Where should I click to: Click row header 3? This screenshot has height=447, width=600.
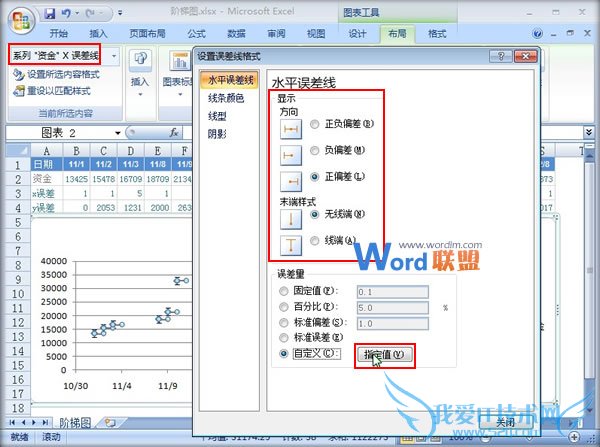18,193
